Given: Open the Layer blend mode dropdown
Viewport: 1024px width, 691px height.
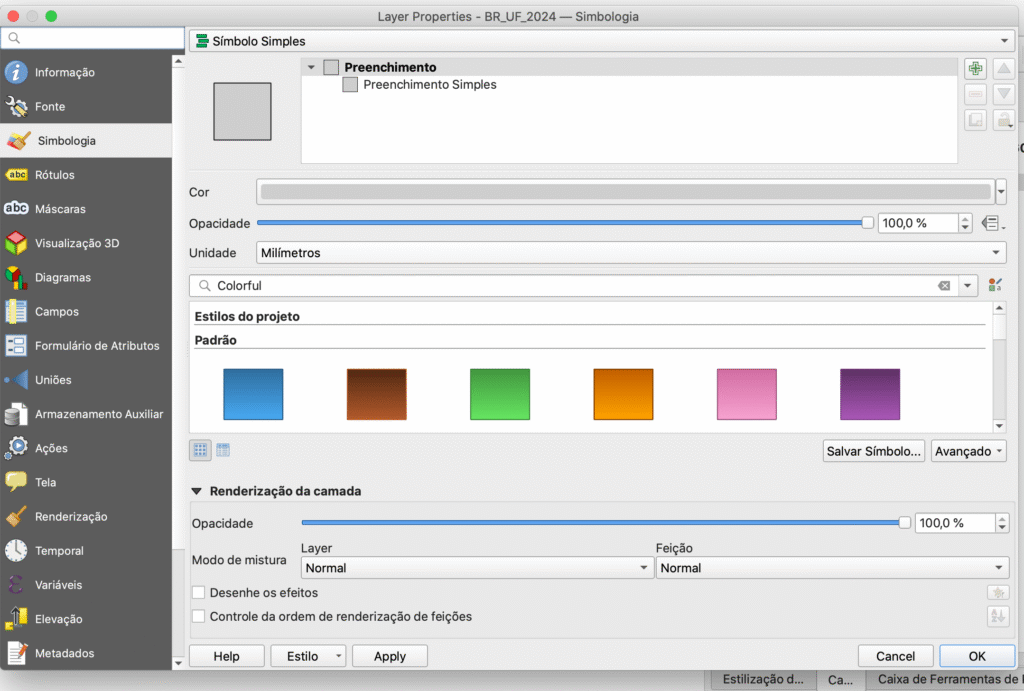Looking at the screenshot, I should 477,568.
